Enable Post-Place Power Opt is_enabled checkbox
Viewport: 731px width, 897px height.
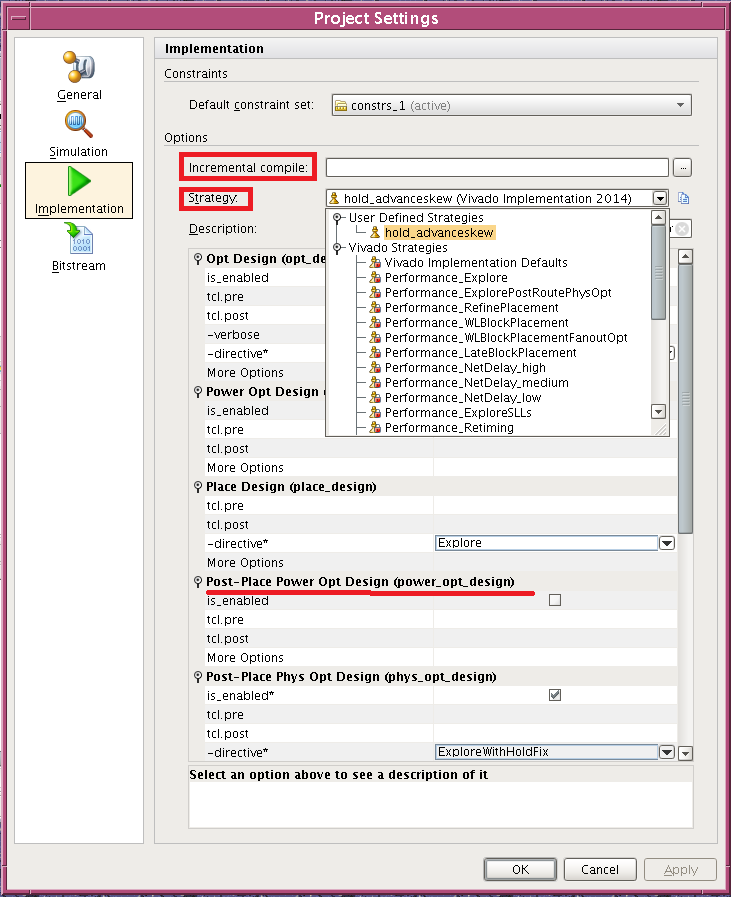click(555, 600)
